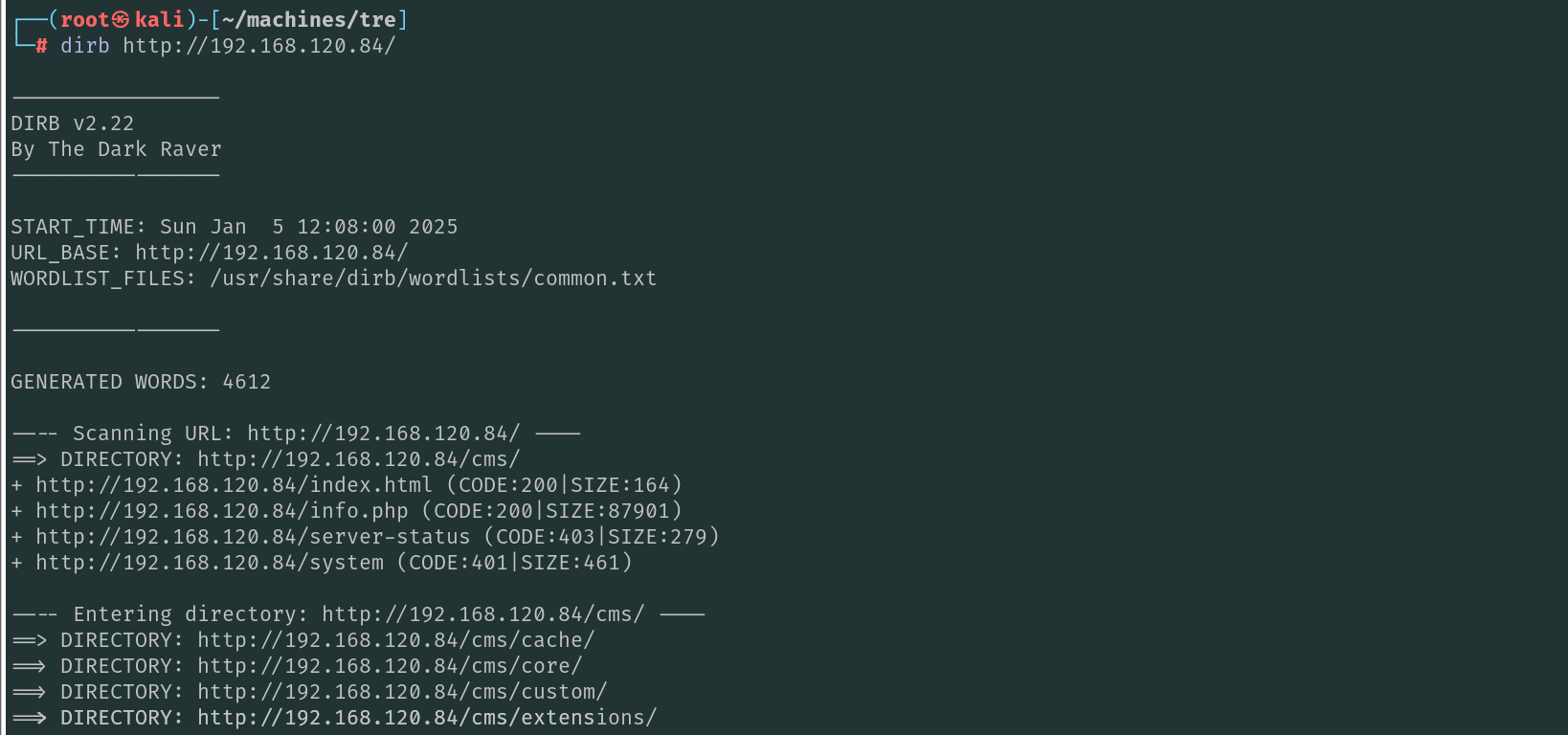Image resolution: width=1568 pixels, height=735 pixels.
Task: Click the DIRB v2.22 banner text
Action: point(73,123)
